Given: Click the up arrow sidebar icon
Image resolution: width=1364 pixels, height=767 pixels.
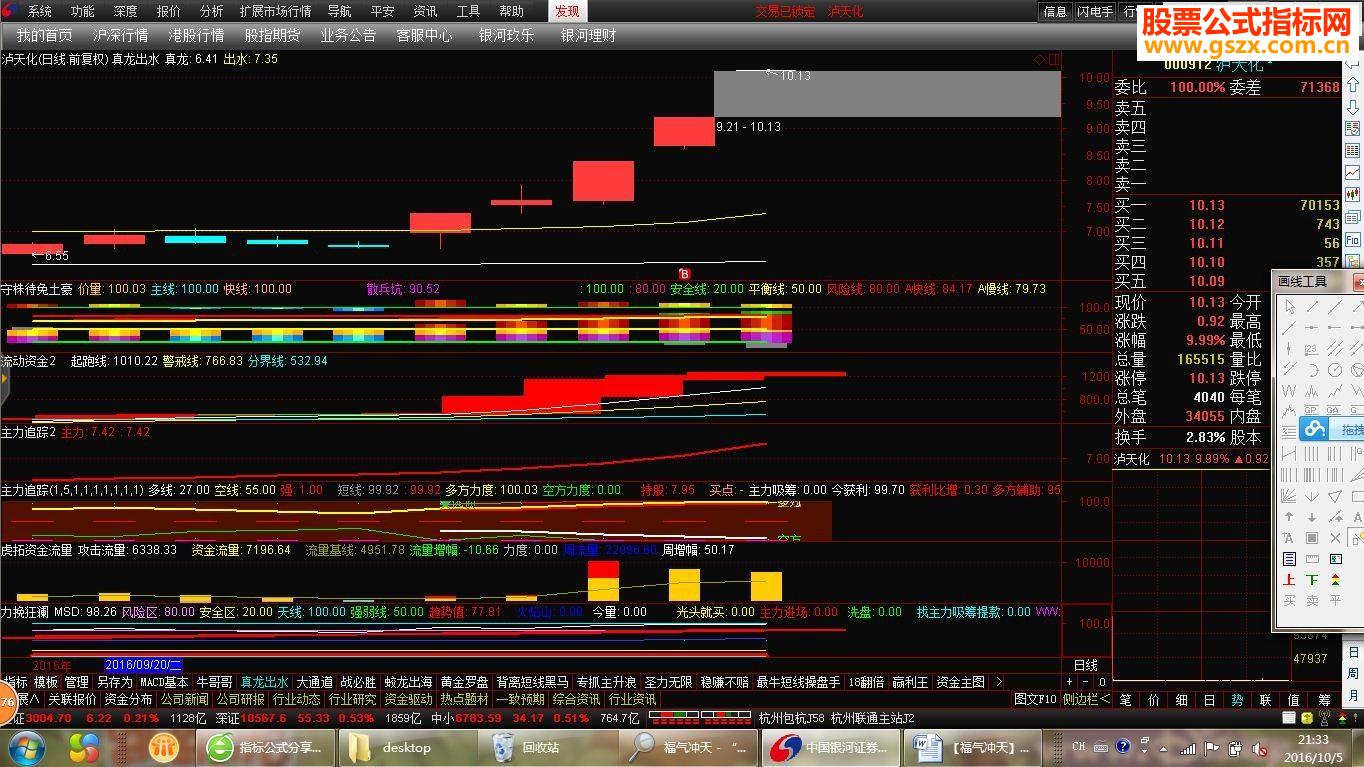Looking at the screenshot, I should [x=1353, y=85].
